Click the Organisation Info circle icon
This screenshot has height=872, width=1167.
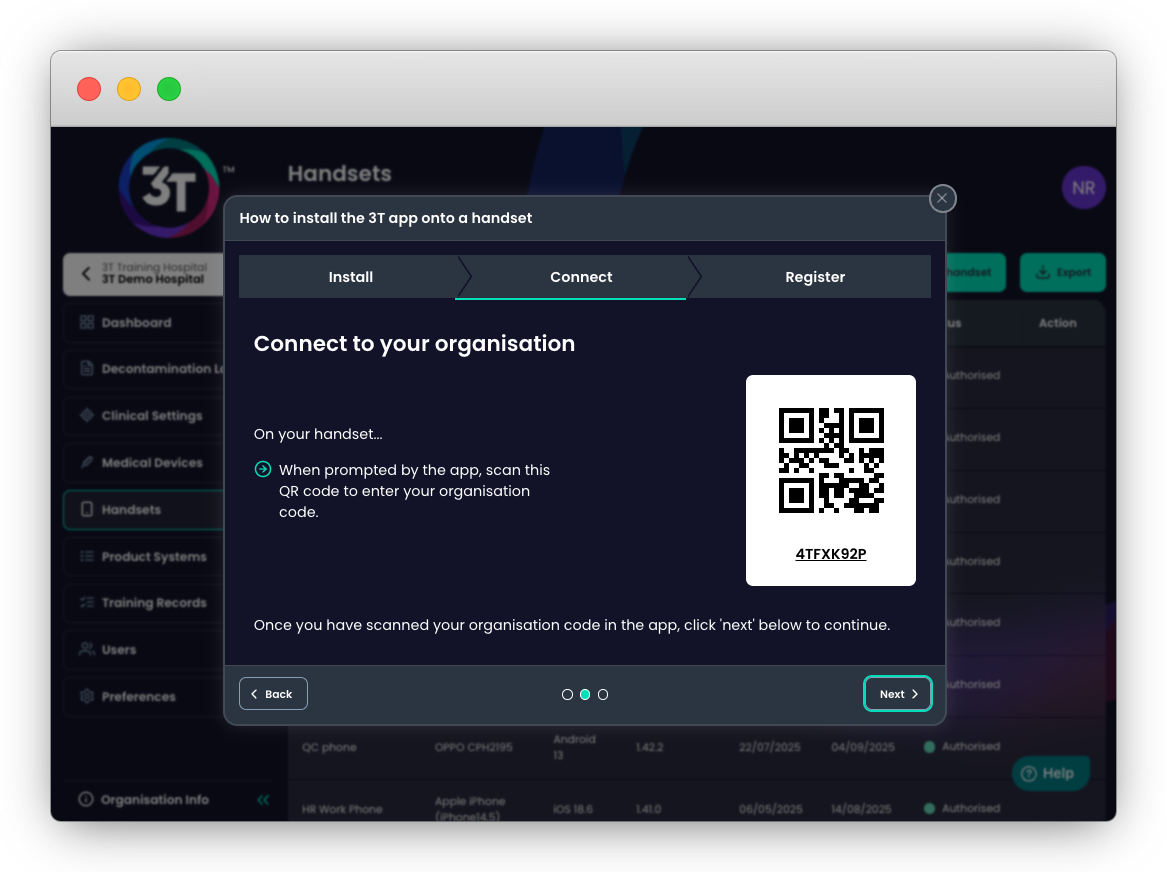[x=86, y=799]
